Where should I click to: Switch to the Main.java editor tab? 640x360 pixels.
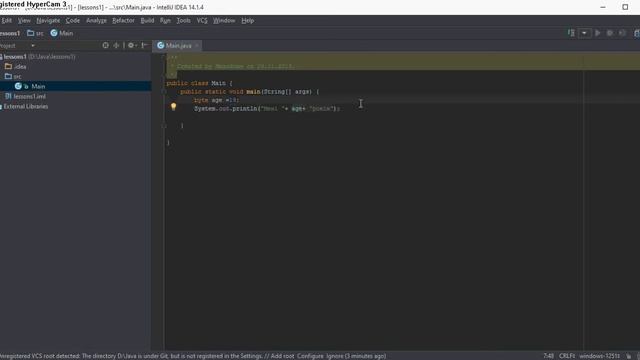coord(178,46)
